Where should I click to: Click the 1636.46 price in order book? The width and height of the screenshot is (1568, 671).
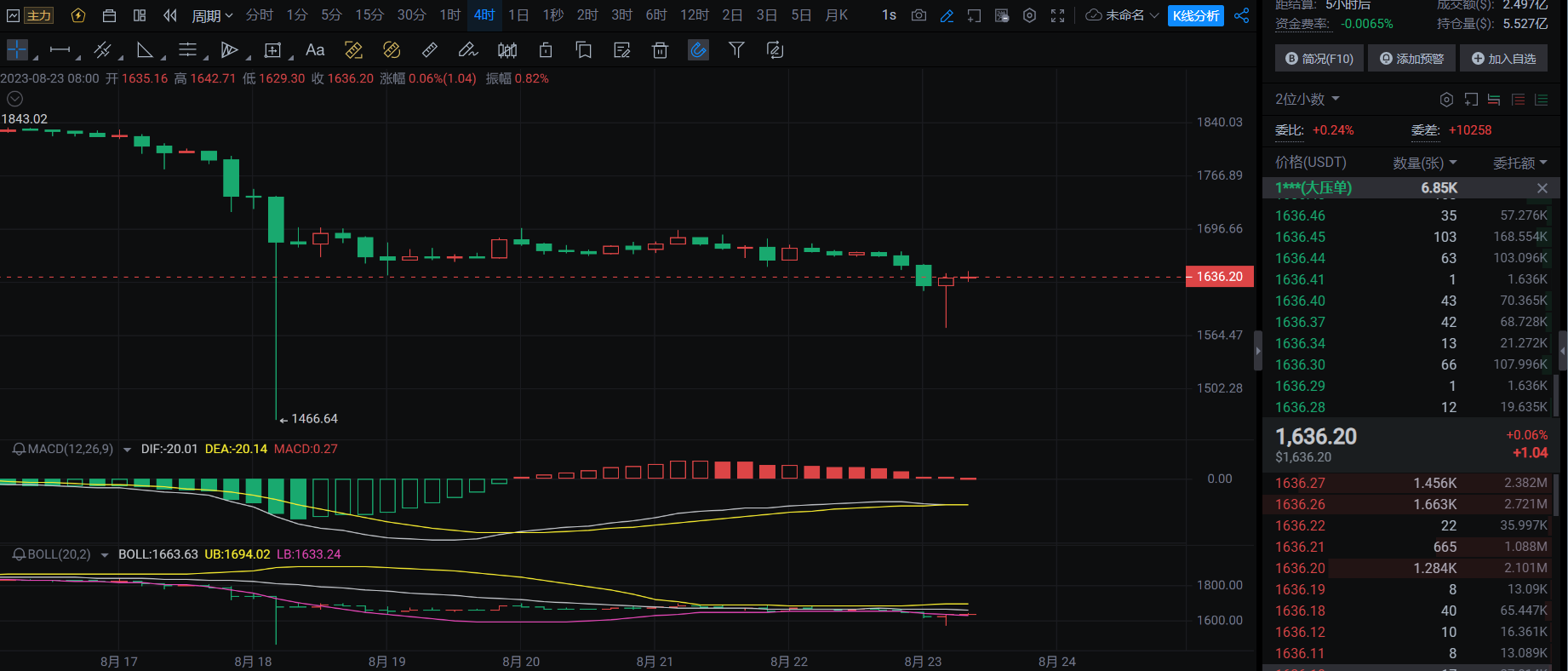pyautogui.click(x=1300, y=216)
